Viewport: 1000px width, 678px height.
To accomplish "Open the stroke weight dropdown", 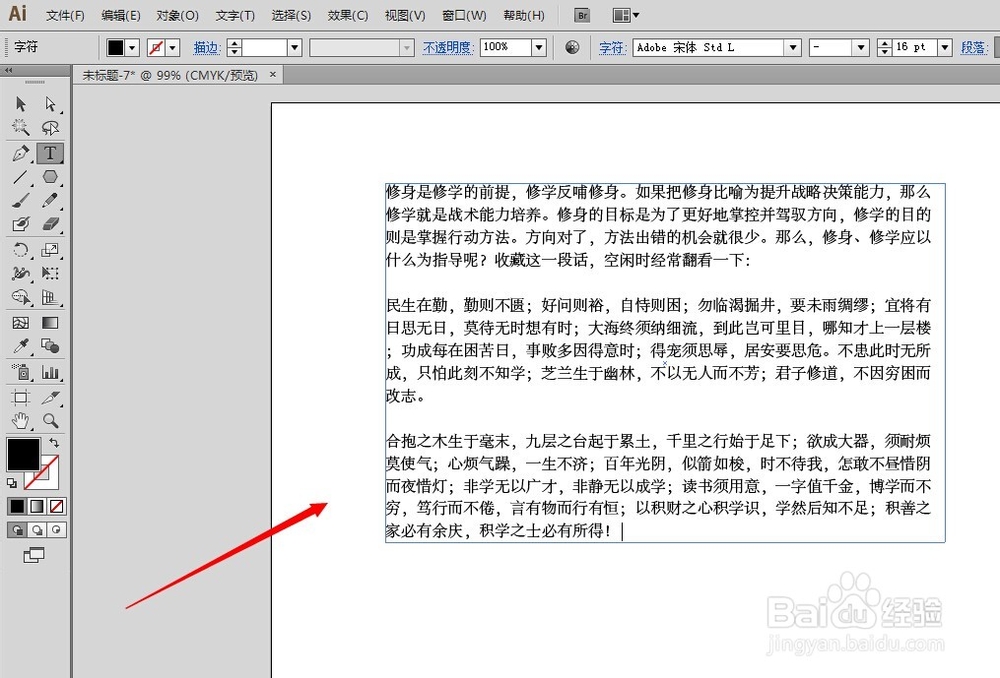I will tap(294, 47).
